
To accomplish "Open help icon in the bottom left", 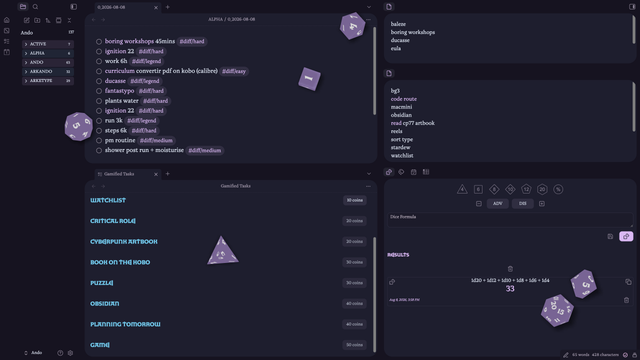I will pyautogui.click(x=60, y=353).
